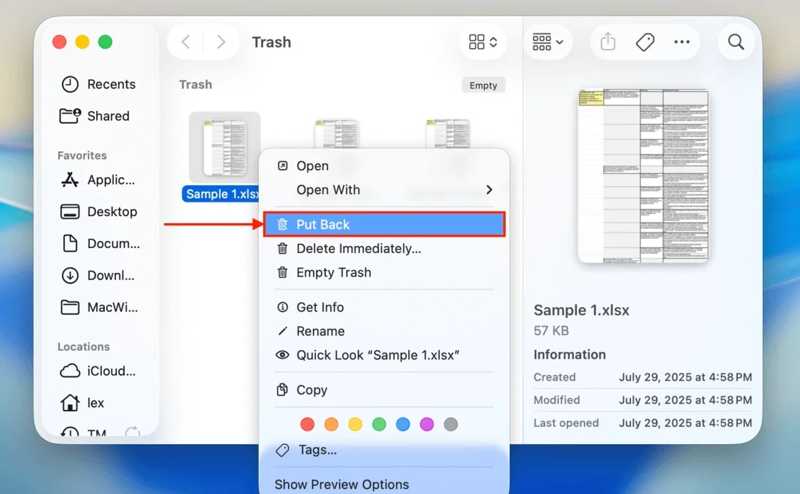This screenshot has height=494, width=800.
Task: Apply the yellow tag color
Action: point(355,424)
